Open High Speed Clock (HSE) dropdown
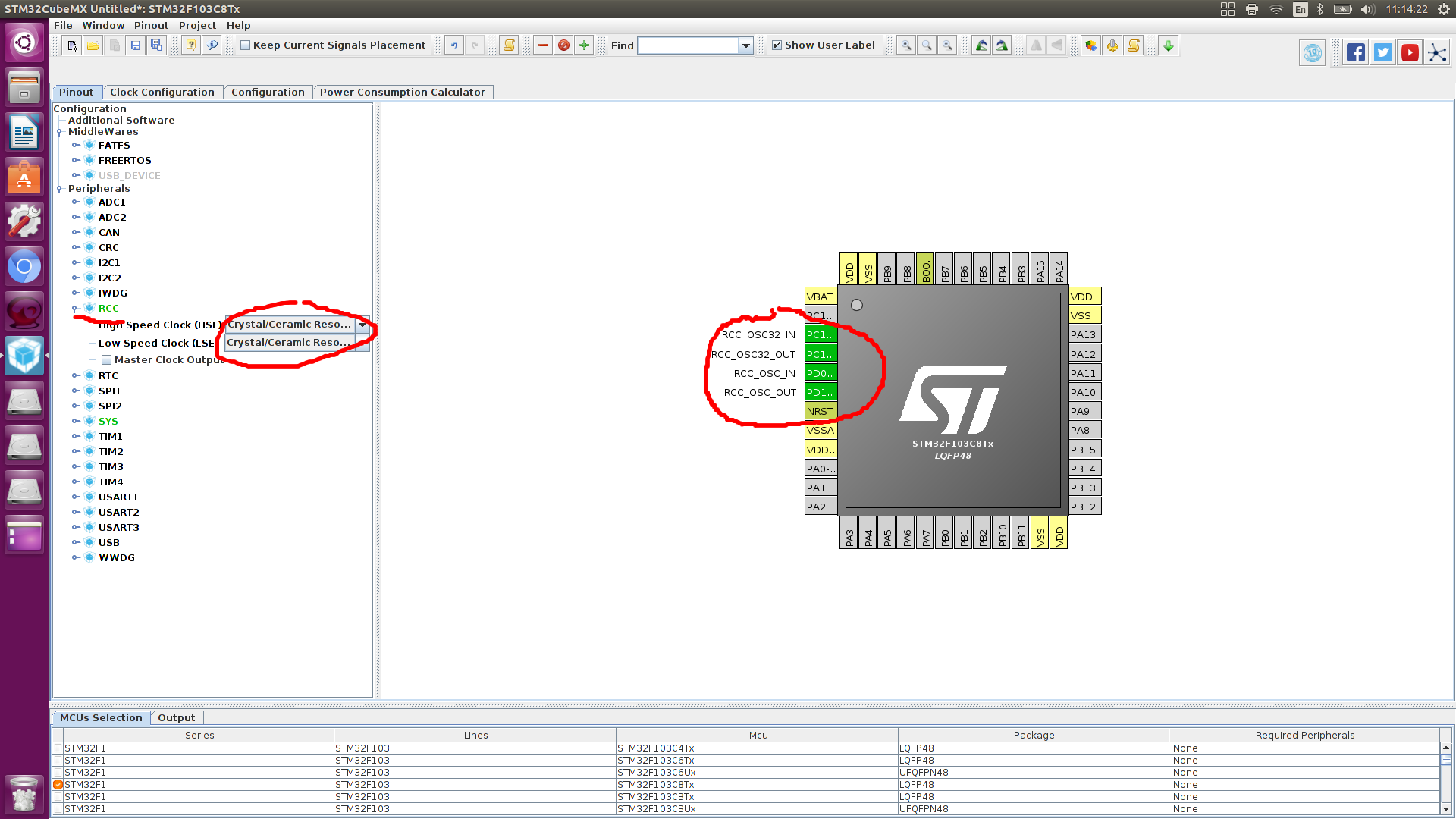This screenshot has height=819, width=1456. [x=362, y=325]
